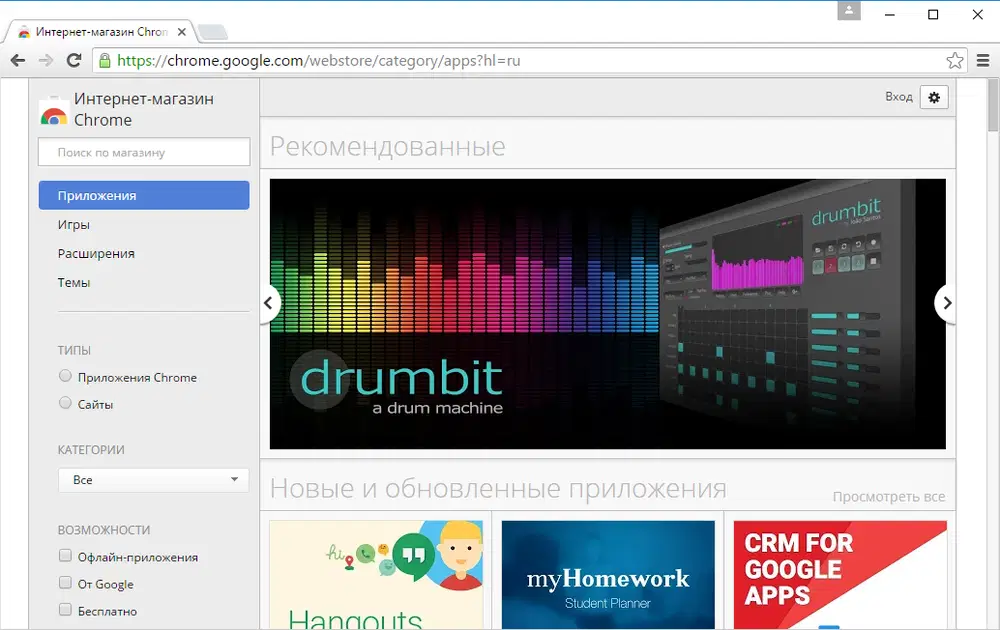Open settings via the gear icon
Screen dimensions: 1000x630
tap(934, 97)
